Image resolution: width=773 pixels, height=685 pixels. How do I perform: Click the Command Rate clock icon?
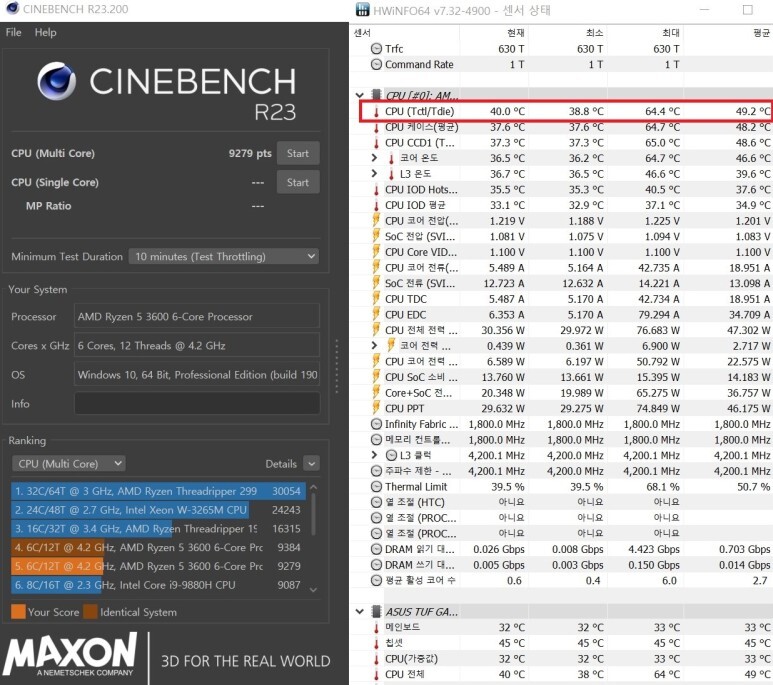(x=376, y=65)
